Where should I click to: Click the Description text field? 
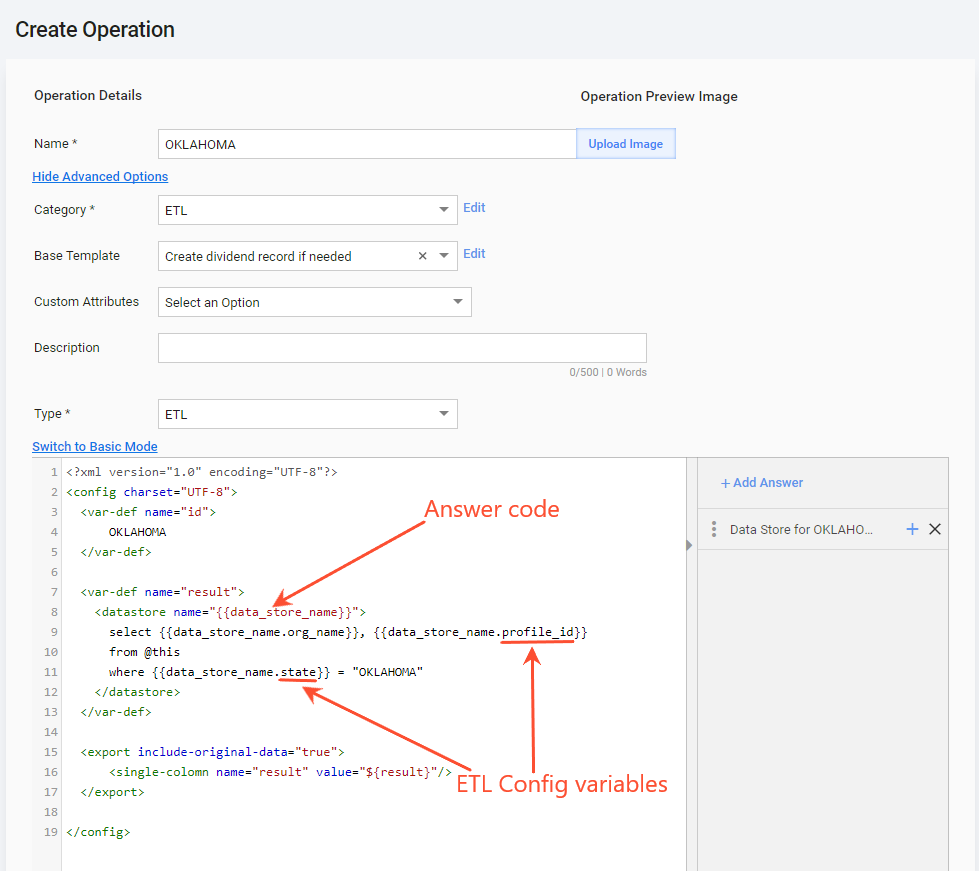tap(402, 348)
